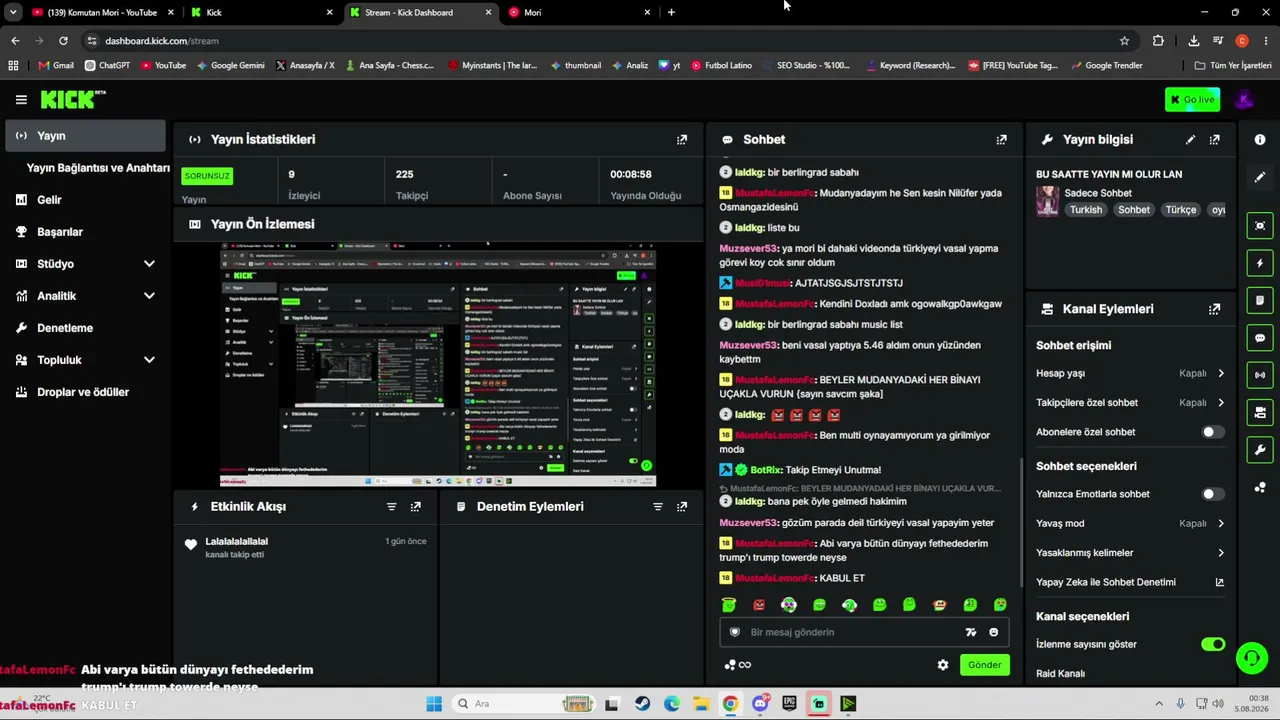
Task: Open the green headset support bubble
Action: click(x=1252, y=658)
